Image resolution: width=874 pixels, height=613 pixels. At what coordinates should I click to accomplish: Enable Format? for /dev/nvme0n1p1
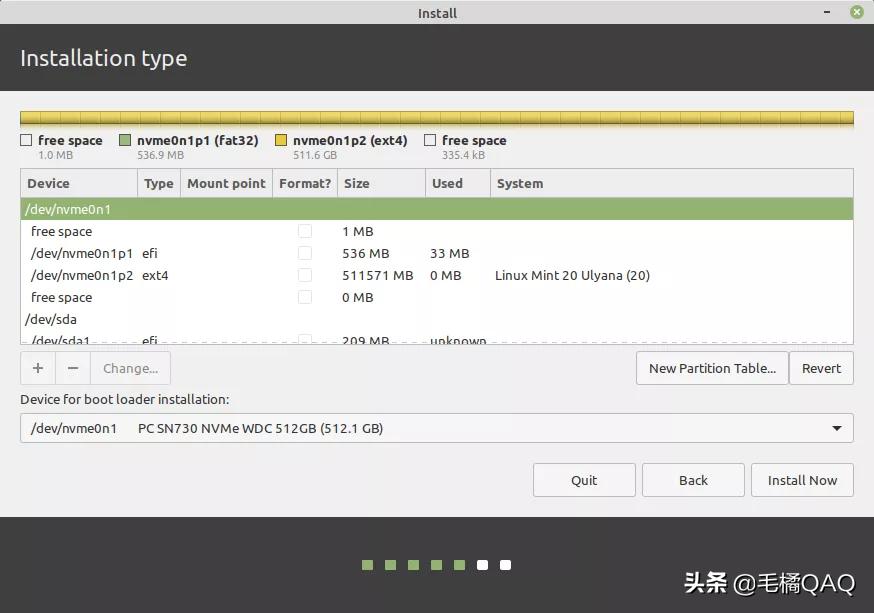pos(305,253)
